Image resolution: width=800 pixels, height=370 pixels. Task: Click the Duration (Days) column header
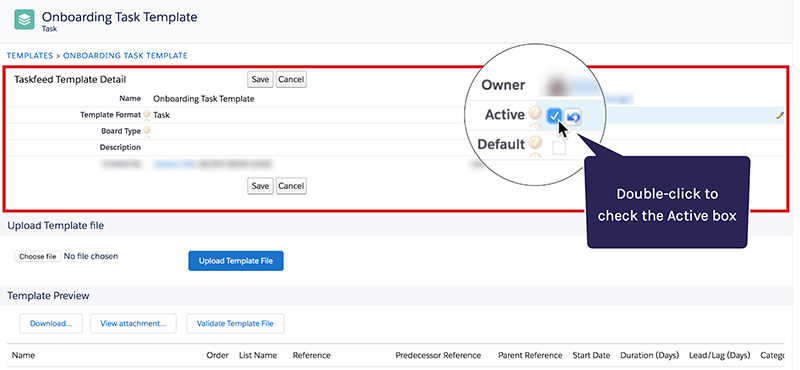649,355
